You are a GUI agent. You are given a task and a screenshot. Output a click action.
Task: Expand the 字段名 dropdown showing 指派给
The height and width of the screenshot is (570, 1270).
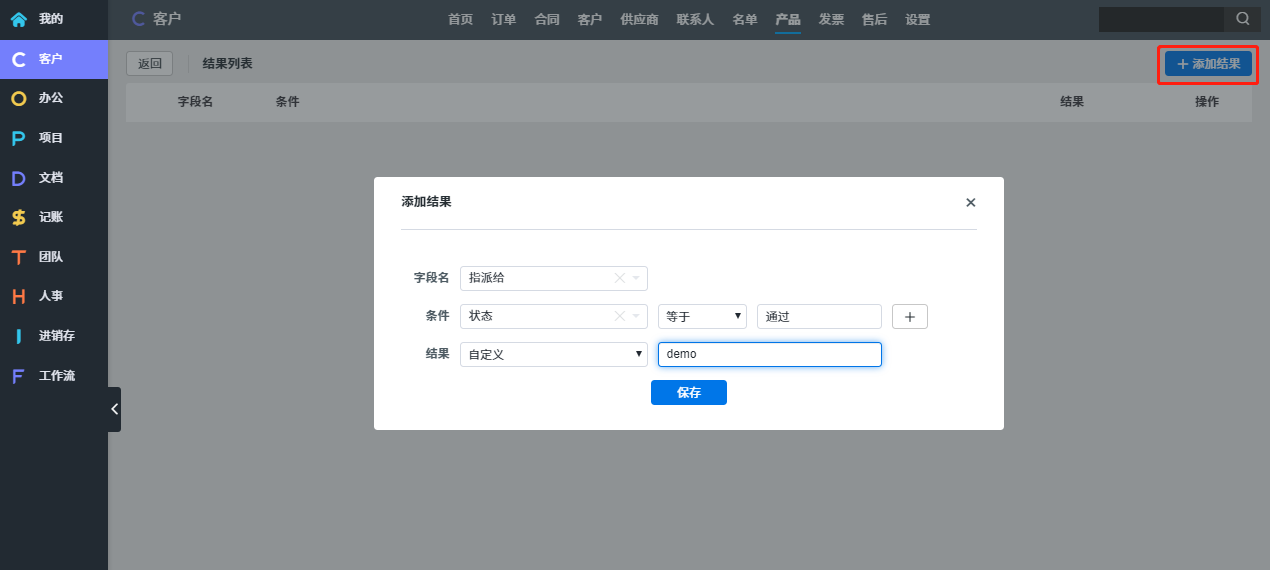636,278
